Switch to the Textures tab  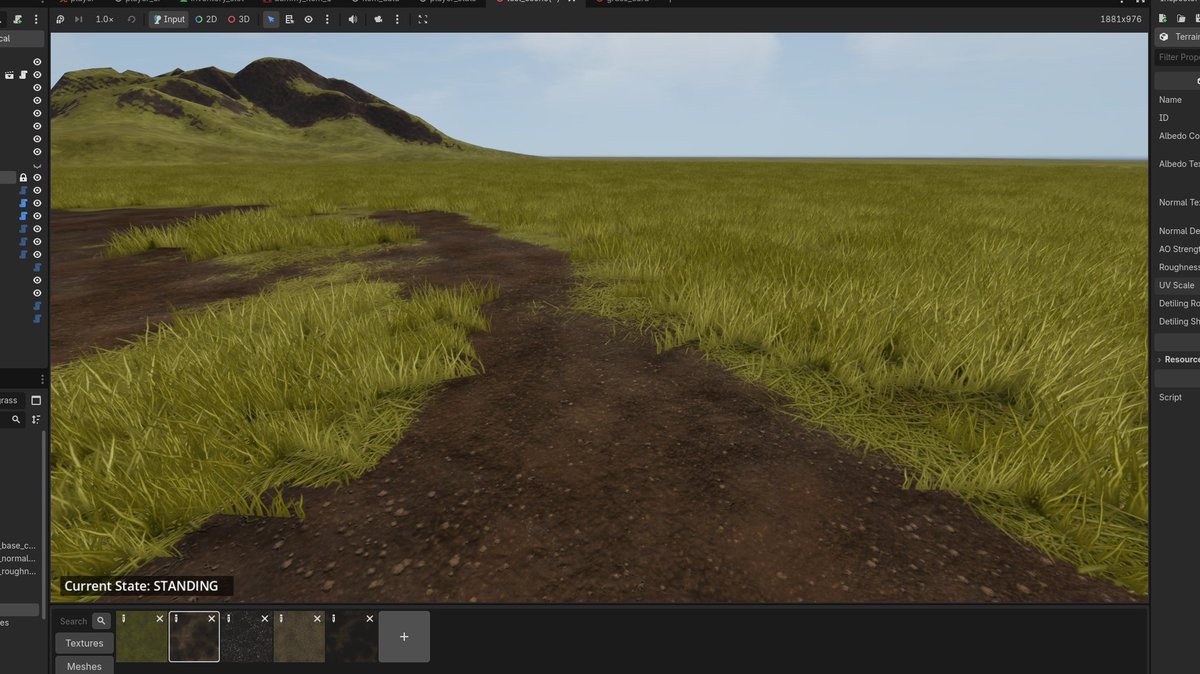tap(84, 643)
